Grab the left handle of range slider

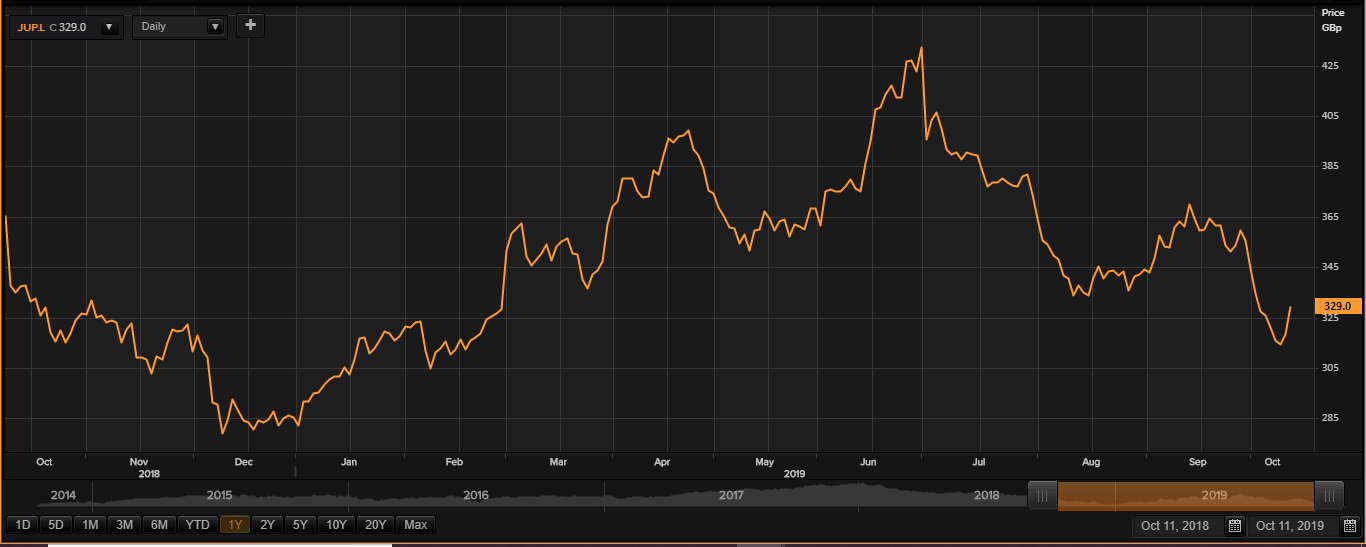click(1043, 495)
